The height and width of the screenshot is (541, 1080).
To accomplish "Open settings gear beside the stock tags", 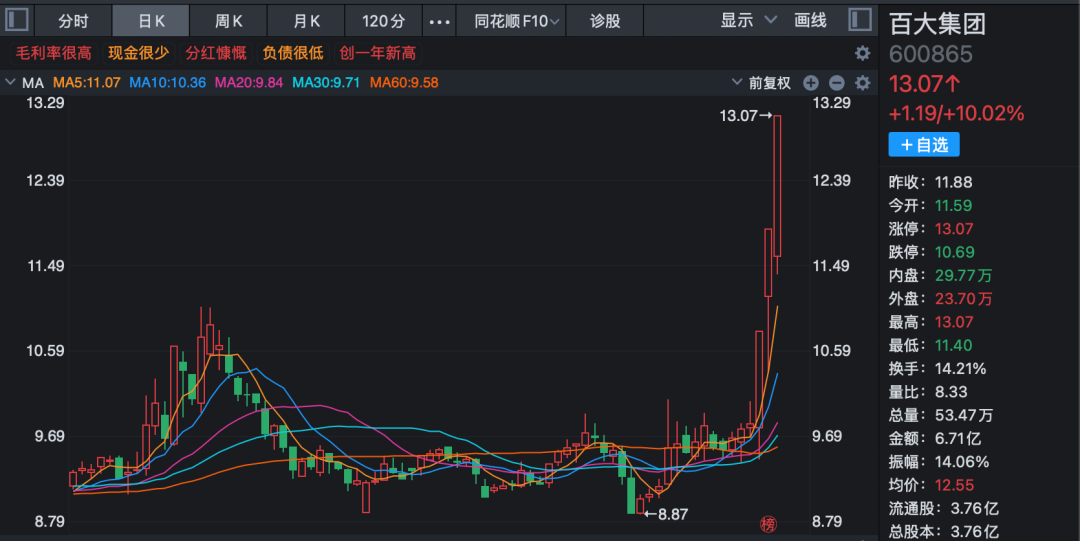I will 862,53.
